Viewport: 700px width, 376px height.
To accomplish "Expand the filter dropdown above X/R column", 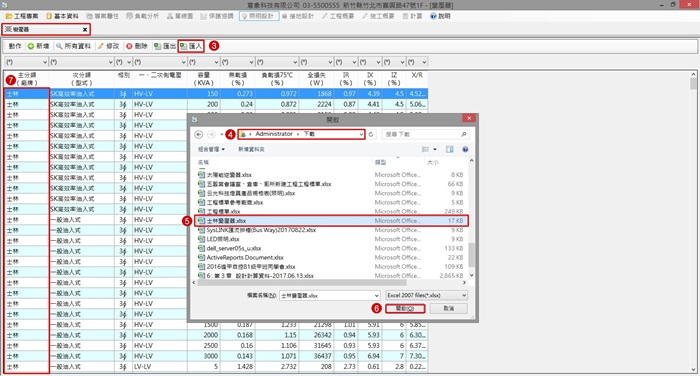I will click(x=424, y=62).
